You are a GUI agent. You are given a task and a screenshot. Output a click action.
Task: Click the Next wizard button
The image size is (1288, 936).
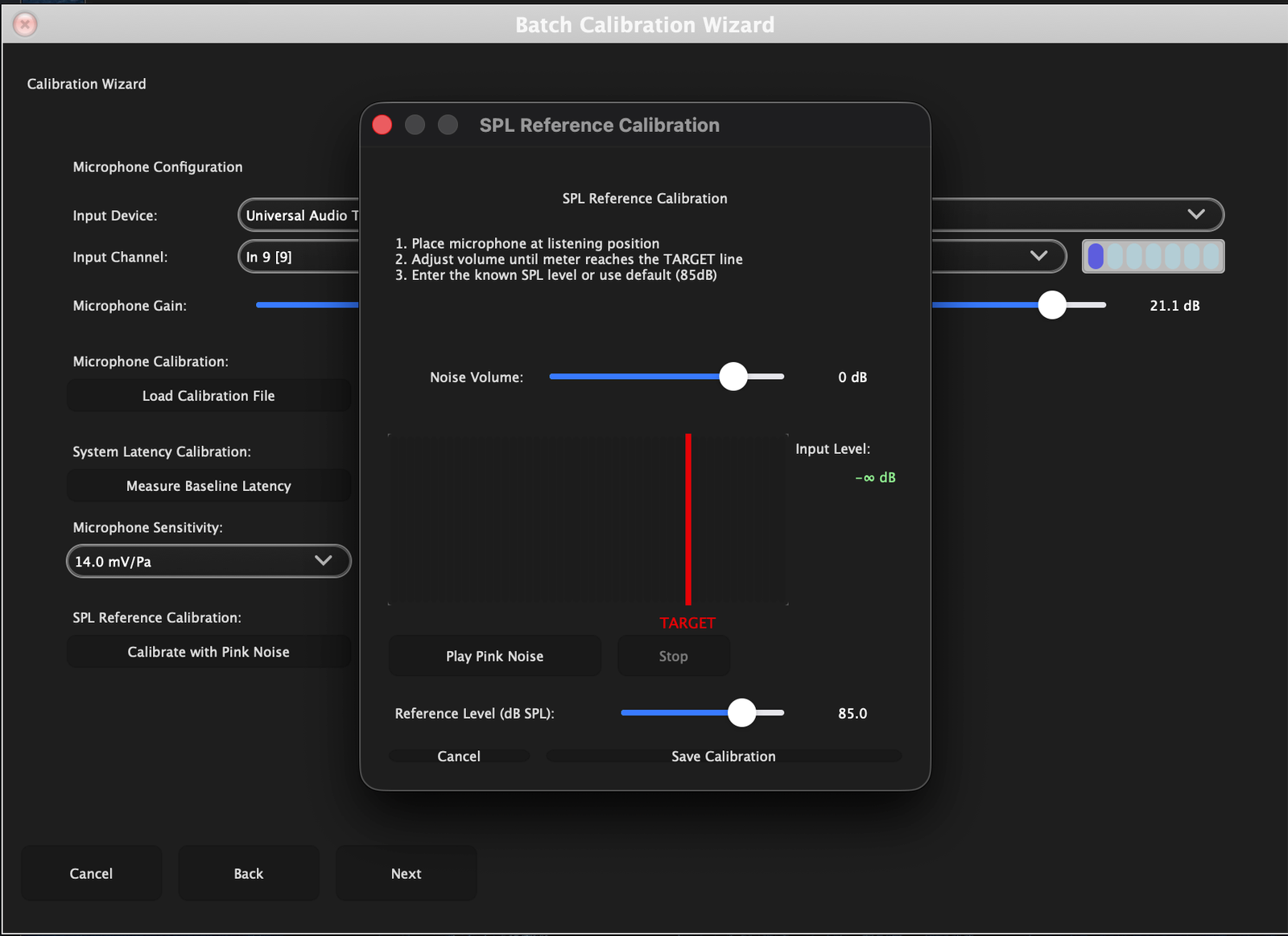[406, 873]
